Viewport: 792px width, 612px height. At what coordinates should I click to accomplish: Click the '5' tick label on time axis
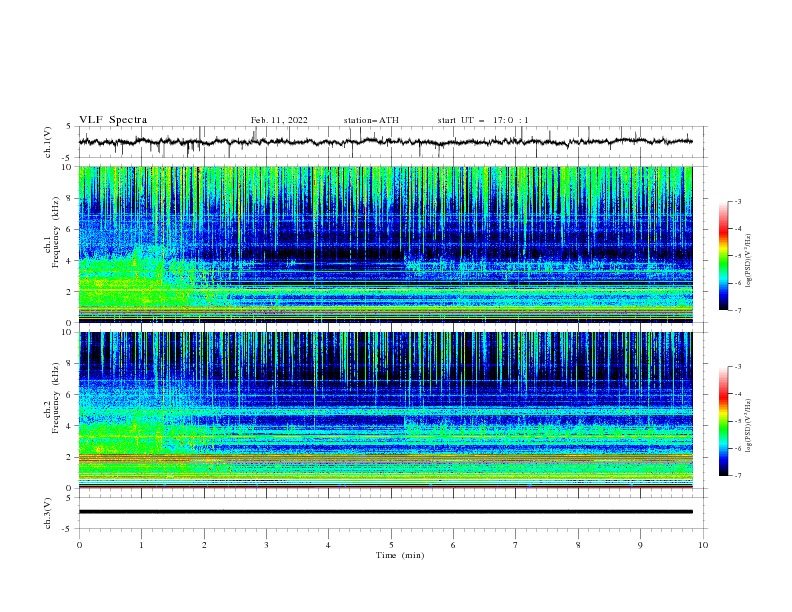point(391,545)
